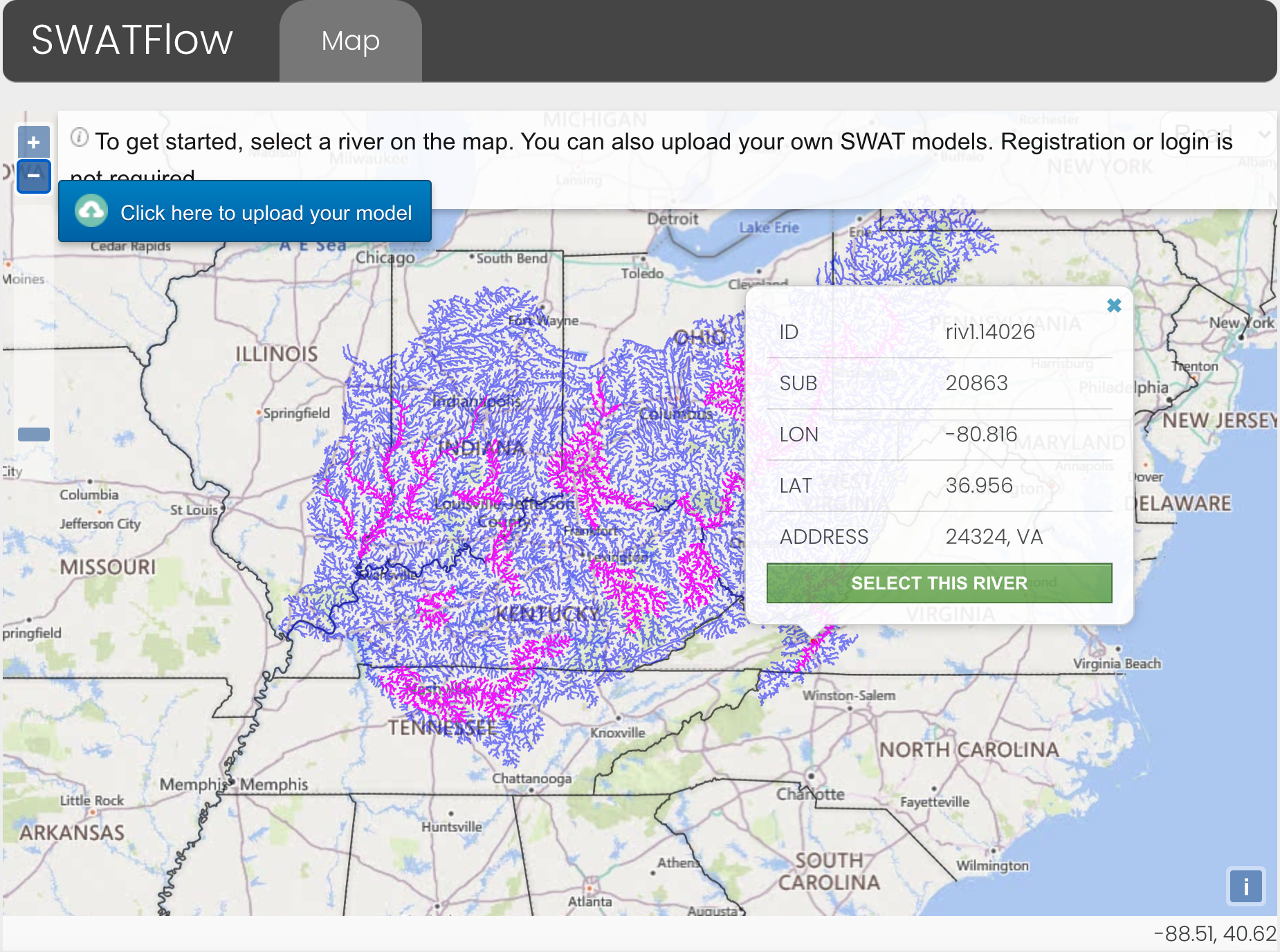Click the river ID value riv1.14026
This screenshot has width=1280, height=952.
[x=989, y=332]
